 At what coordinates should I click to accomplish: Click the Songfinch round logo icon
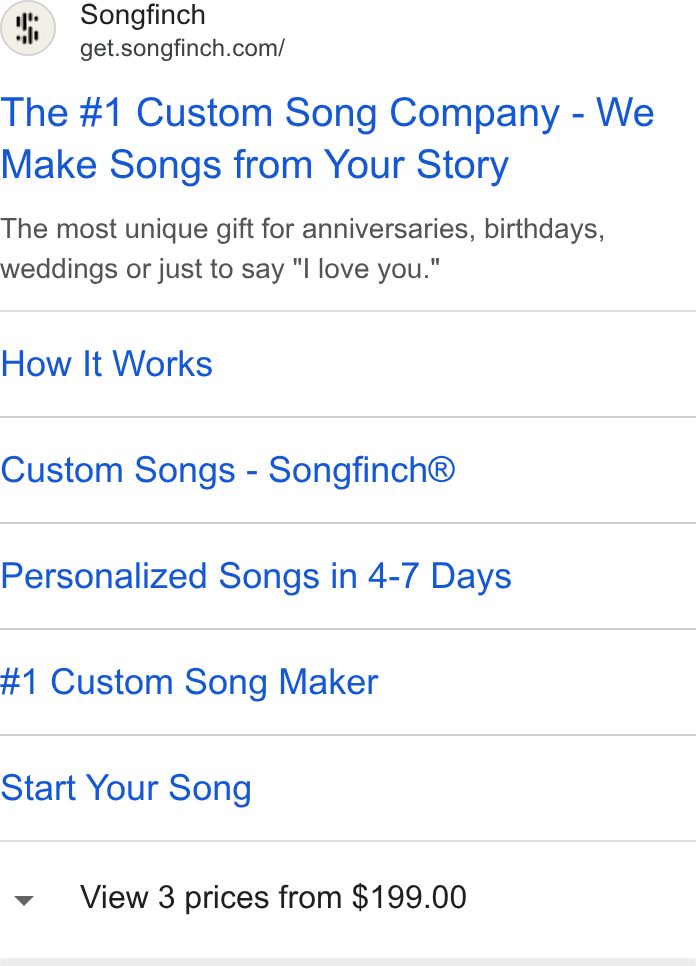point(28,28)
